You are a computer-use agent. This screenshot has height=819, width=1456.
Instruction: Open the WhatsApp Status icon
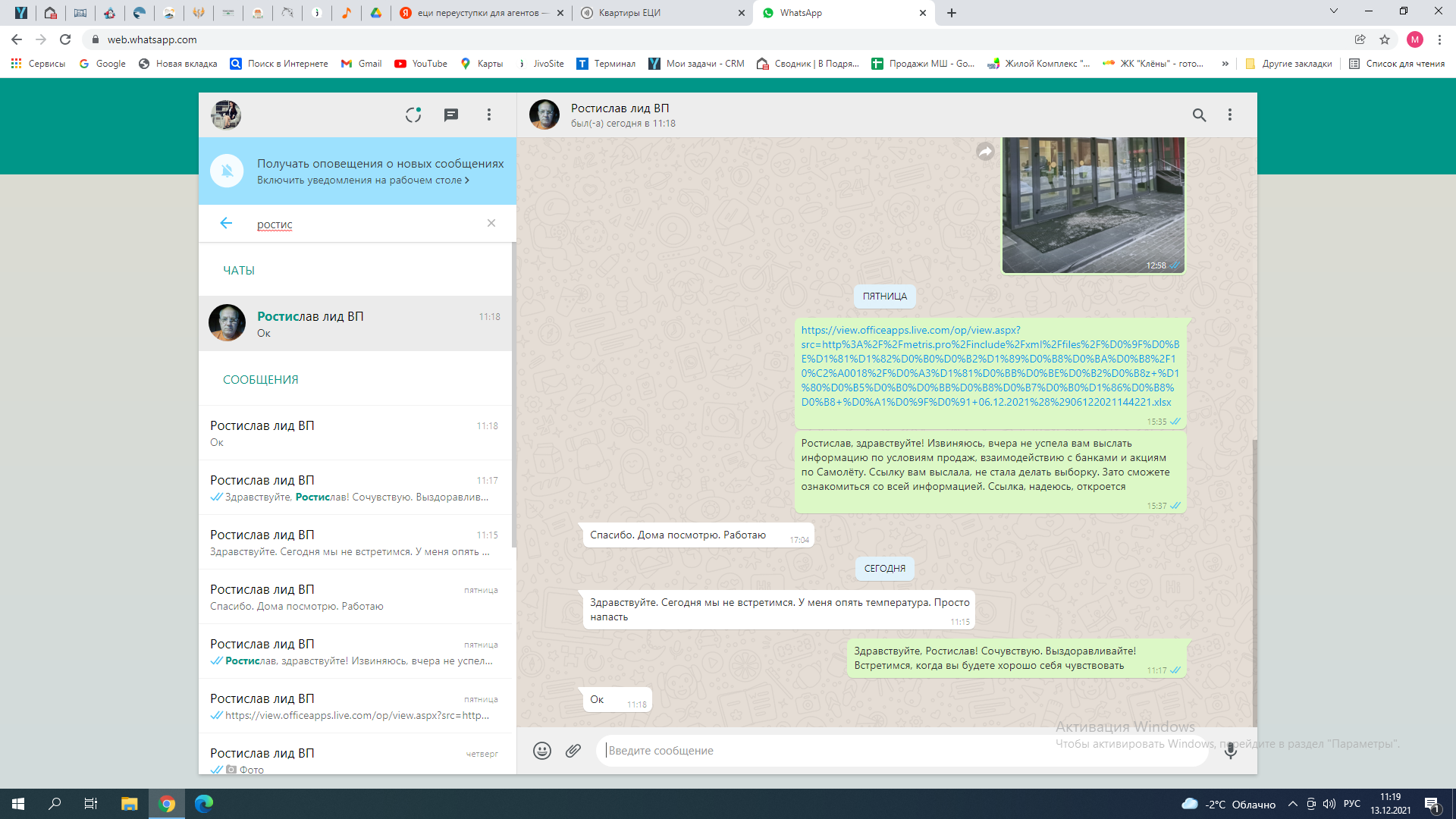tap(413, 115)
